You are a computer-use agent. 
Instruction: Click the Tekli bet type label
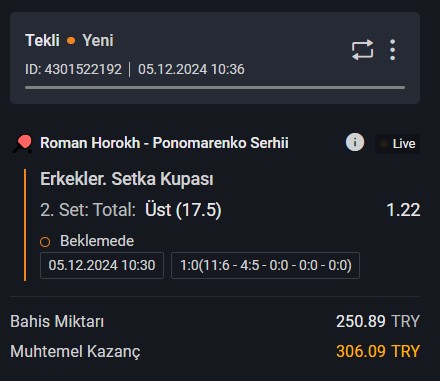pos(42,41)
